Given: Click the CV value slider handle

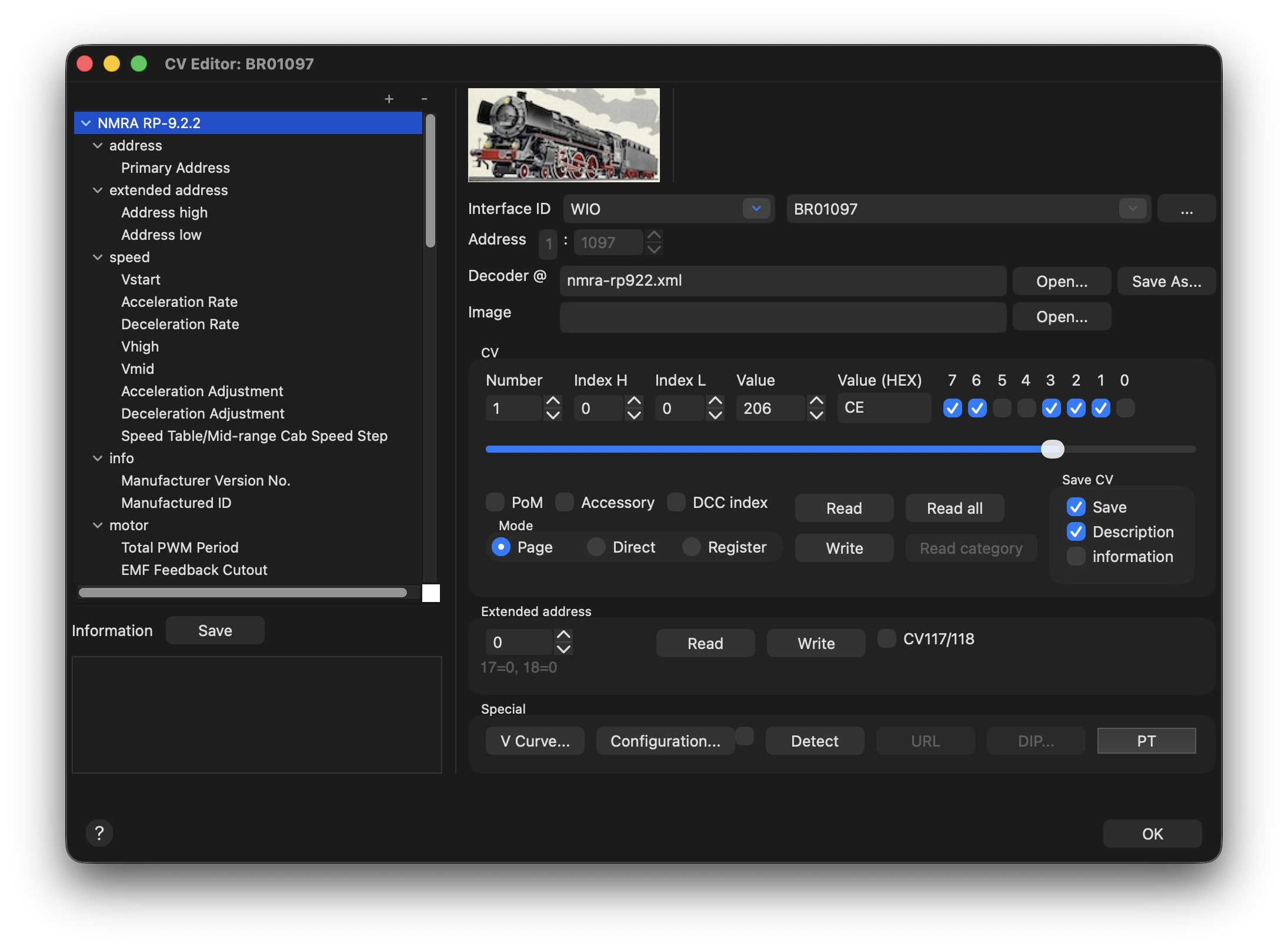Looking at the screenshot, I should tap(1052, 449).
